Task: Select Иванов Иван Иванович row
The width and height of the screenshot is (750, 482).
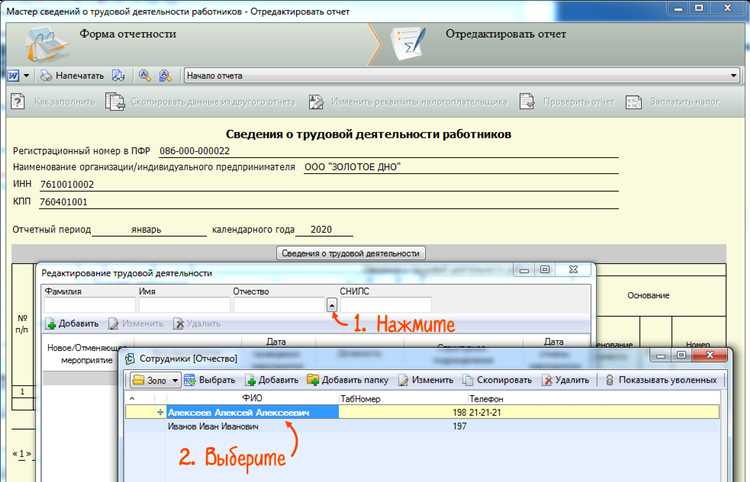Action: (x=422, y=426)
